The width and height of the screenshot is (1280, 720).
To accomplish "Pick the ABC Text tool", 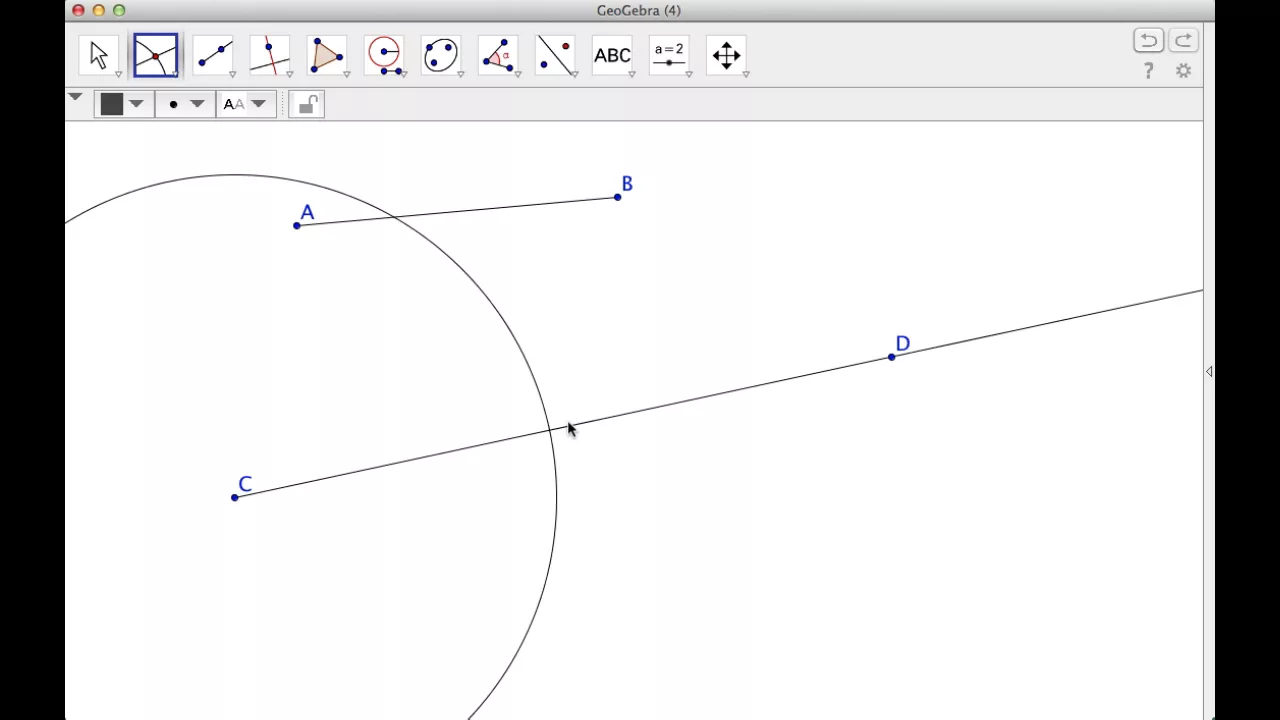I will coord(612,55).
